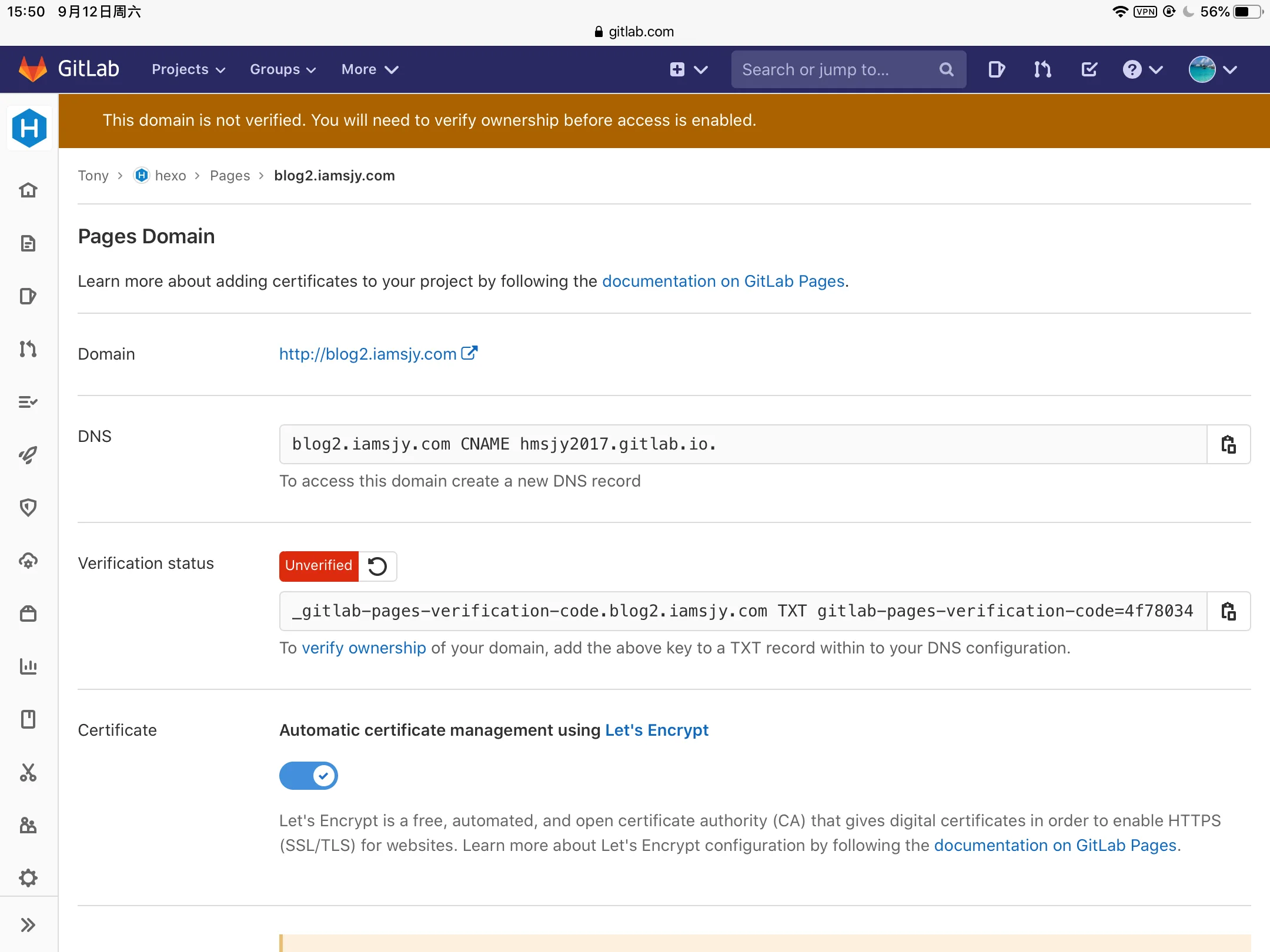Retry domain verification with the refresh icon
The width and height of the screenshot is (1270, 952).
[x=377, y=566]
